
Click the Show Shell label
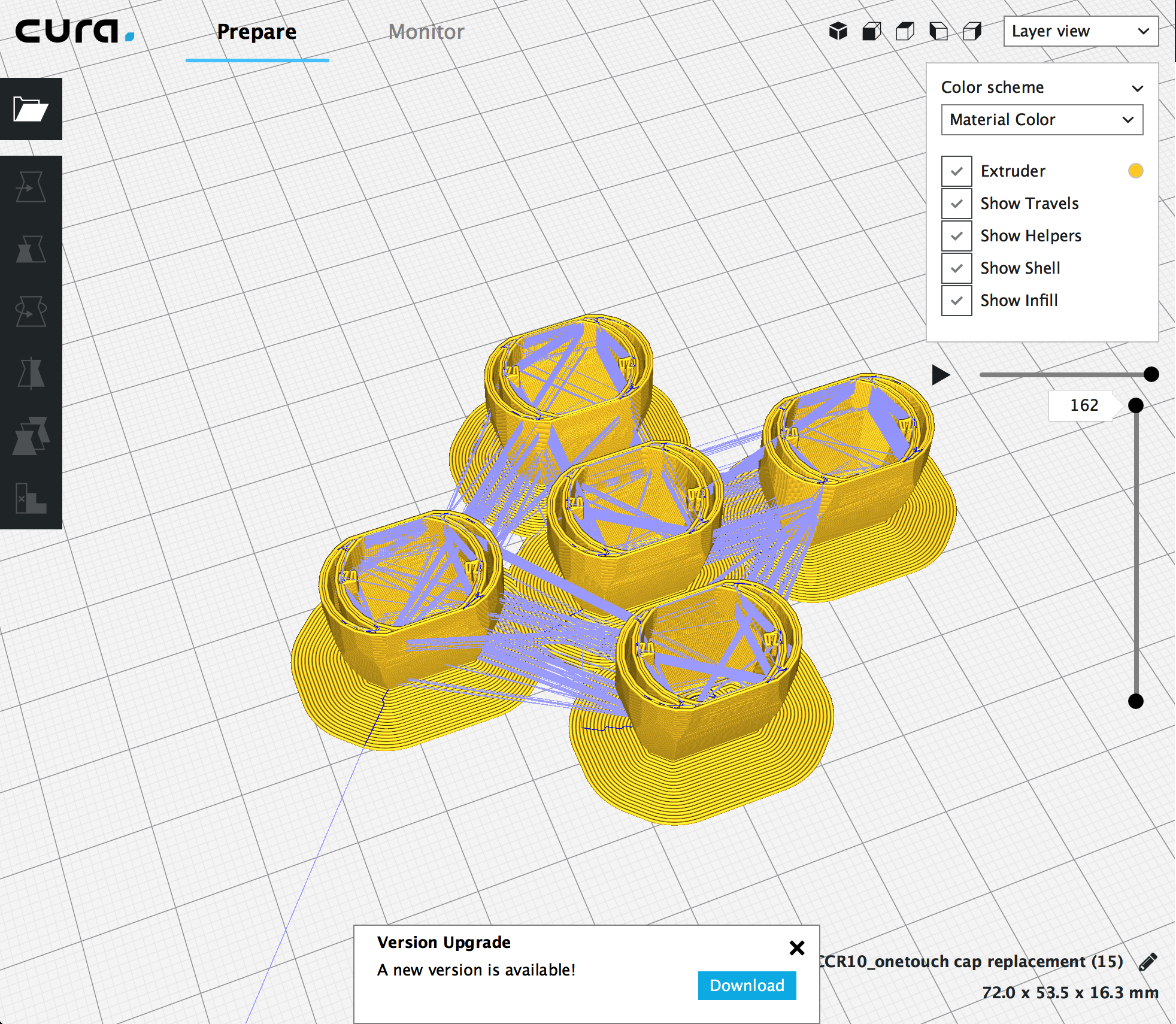(1020, 268)
